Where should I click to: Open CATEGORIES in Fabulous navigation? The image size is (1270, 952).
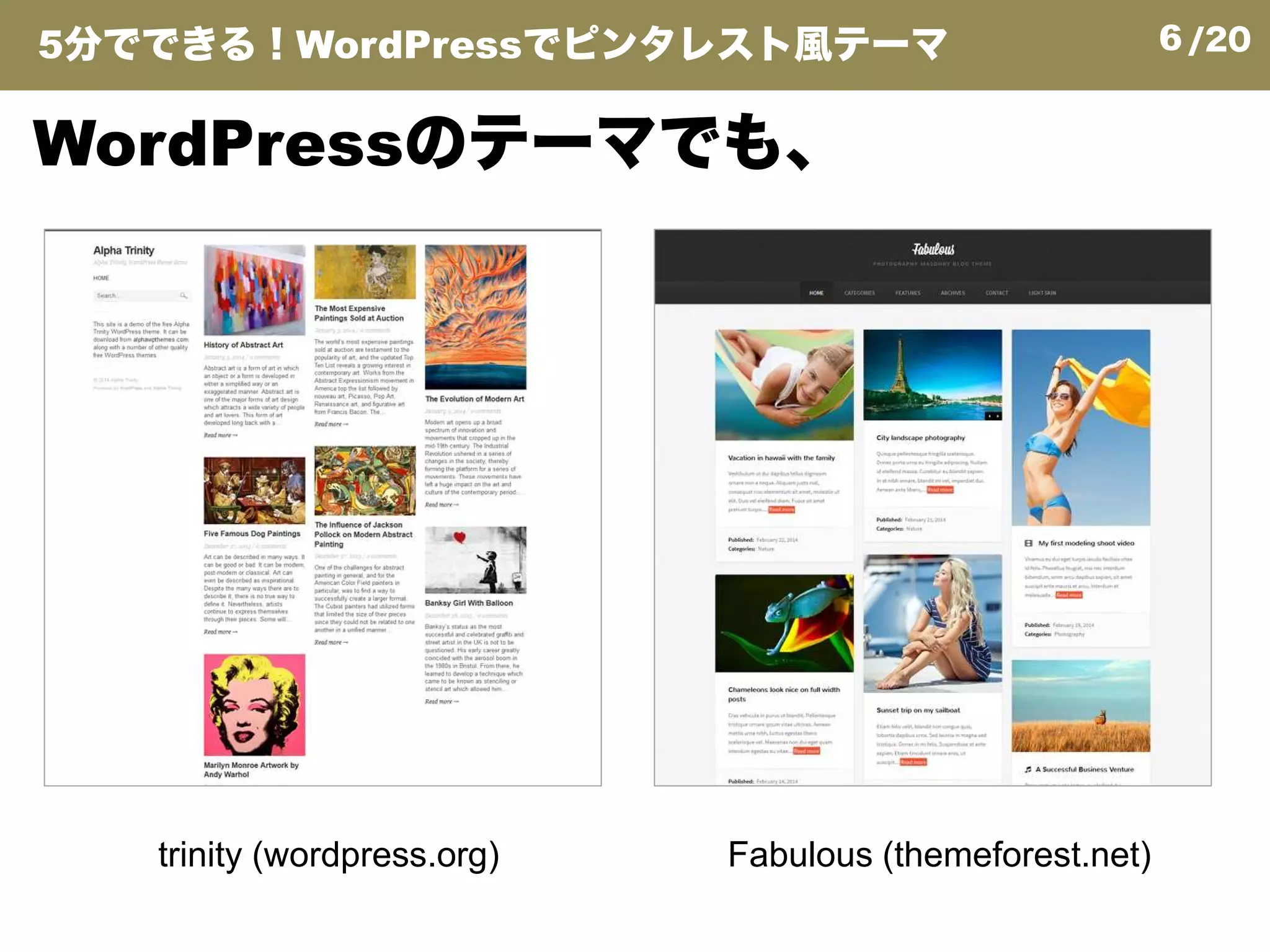[859, 293]
